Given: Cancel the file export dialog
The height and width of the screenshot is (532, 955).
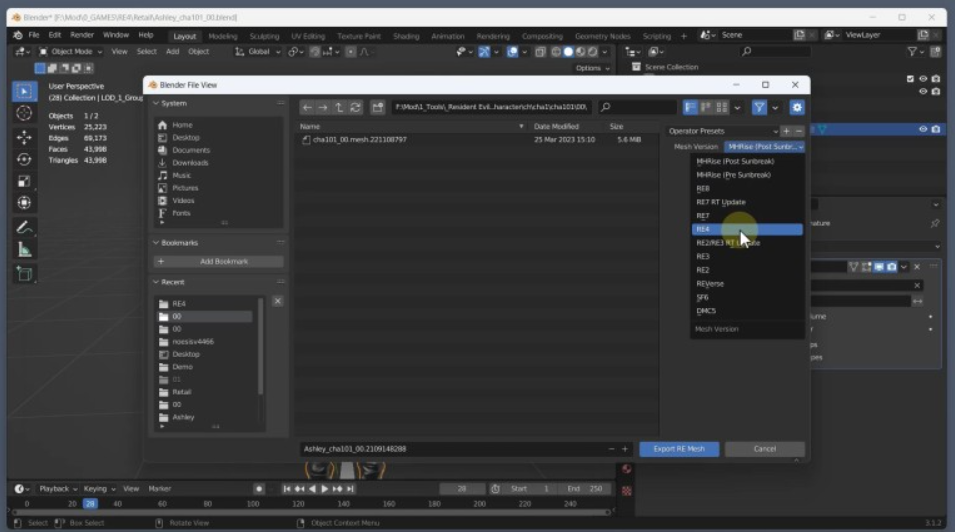Looking at the screenshot, I should 764,449.
